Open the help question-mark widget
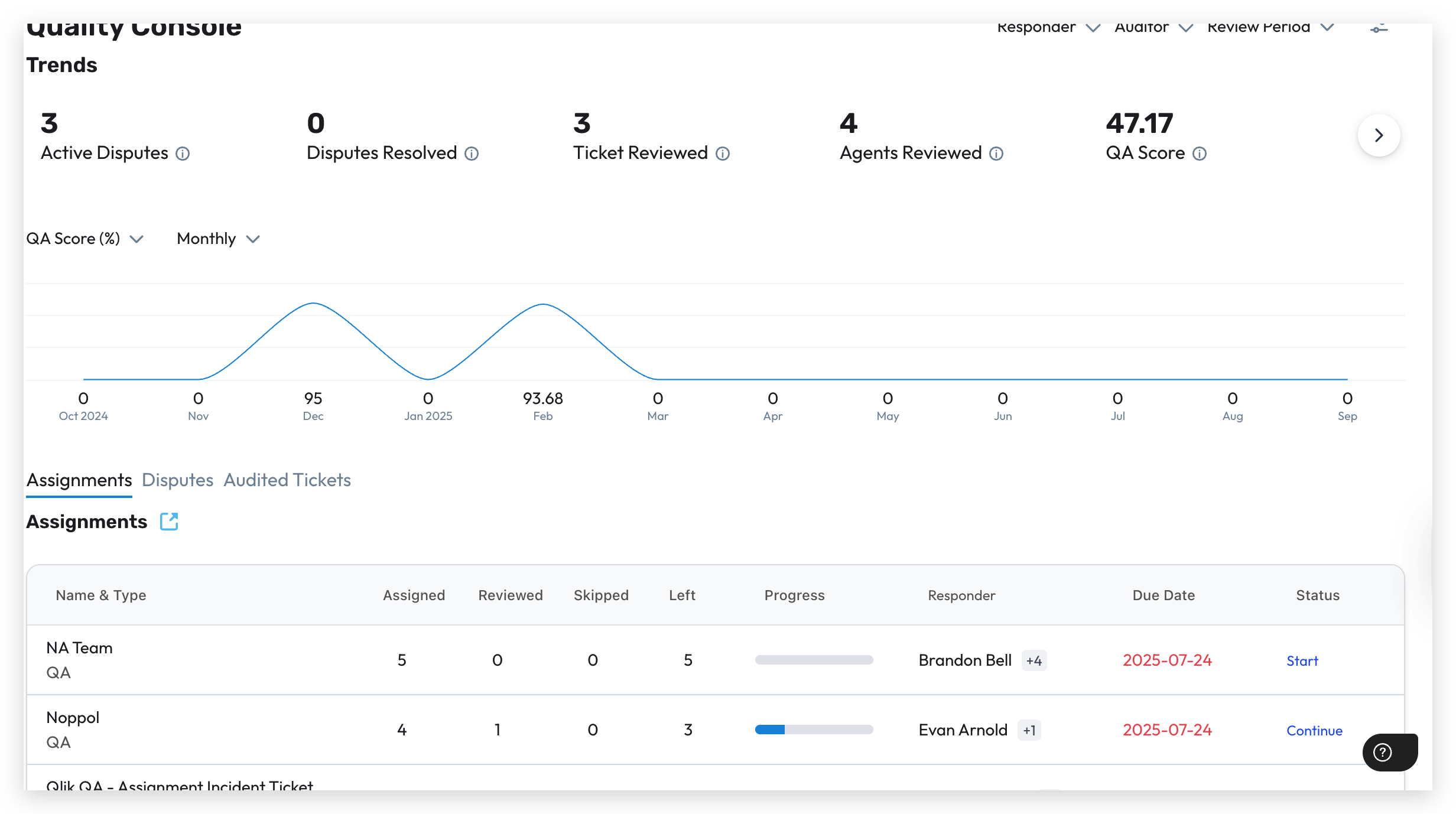 (1383, 752)
